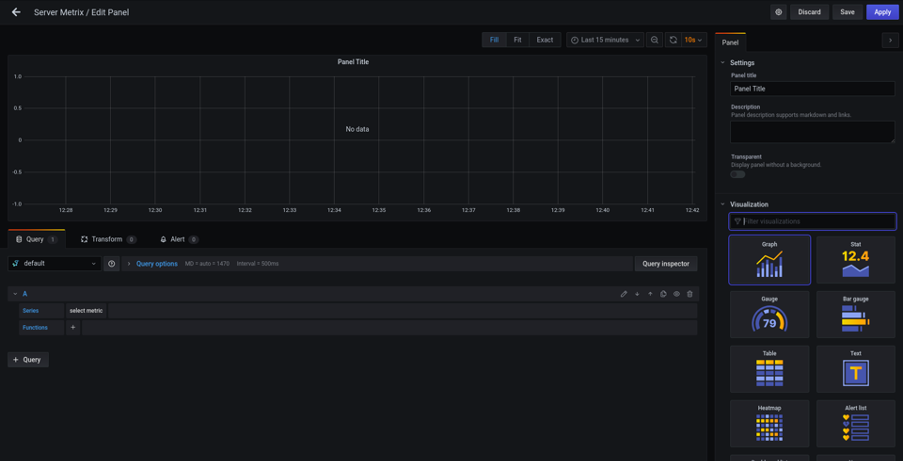Remove query A with the trash icon
Image resolution: width=904 pixels, height=462 pixels.
(690, 294)
